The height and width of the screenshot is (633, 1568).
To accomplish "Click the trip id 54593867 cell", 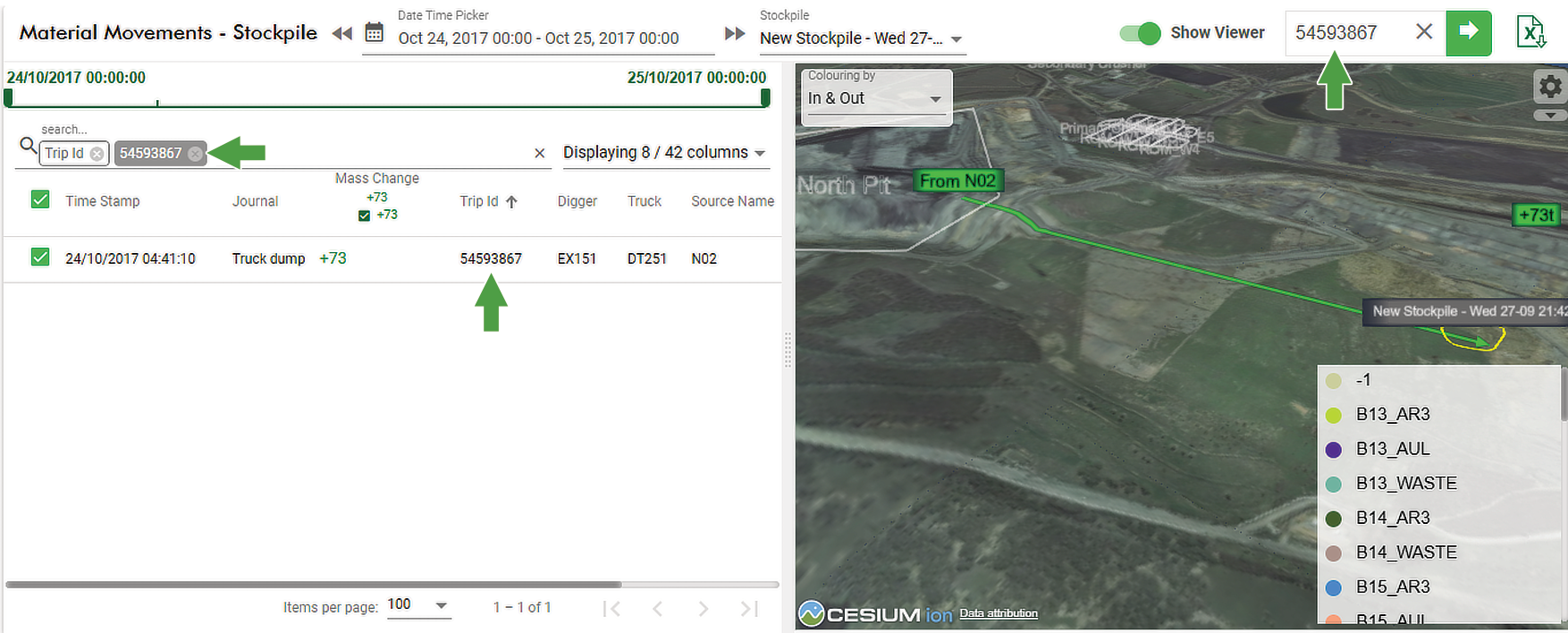I will point(491,258).
